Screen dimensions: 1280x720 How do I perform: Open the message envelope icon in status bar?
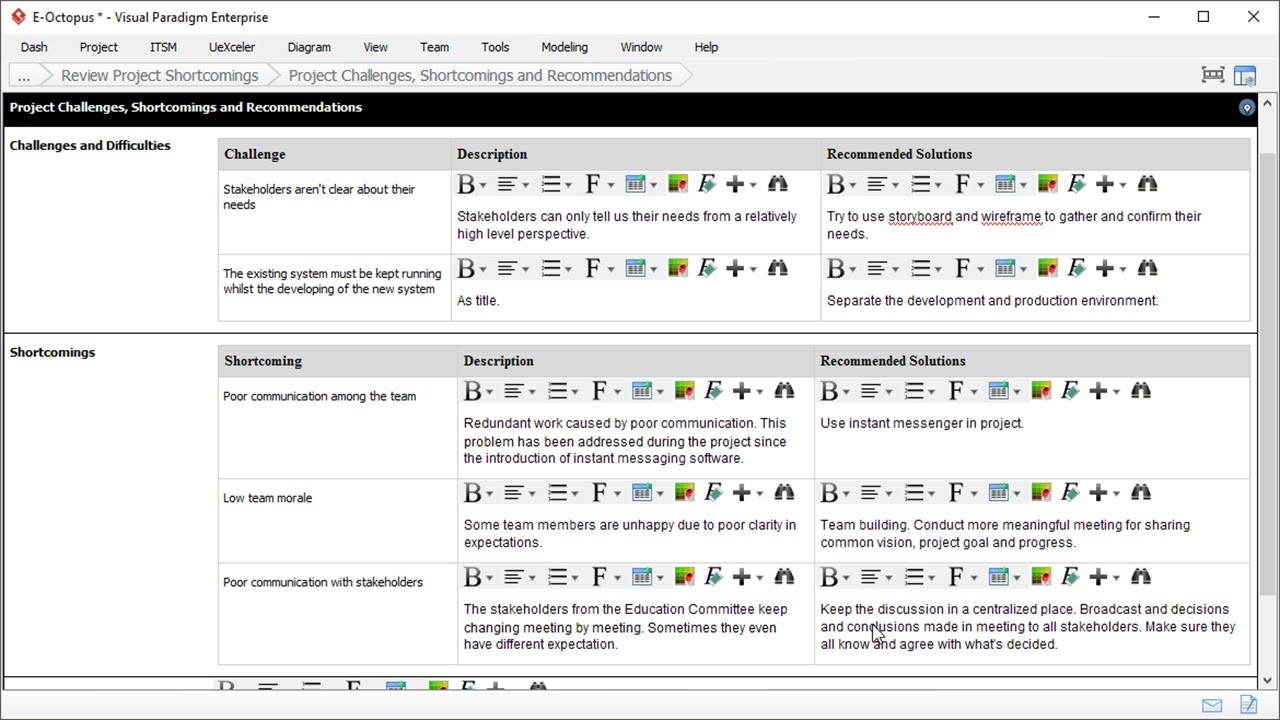coord(1212,705)
